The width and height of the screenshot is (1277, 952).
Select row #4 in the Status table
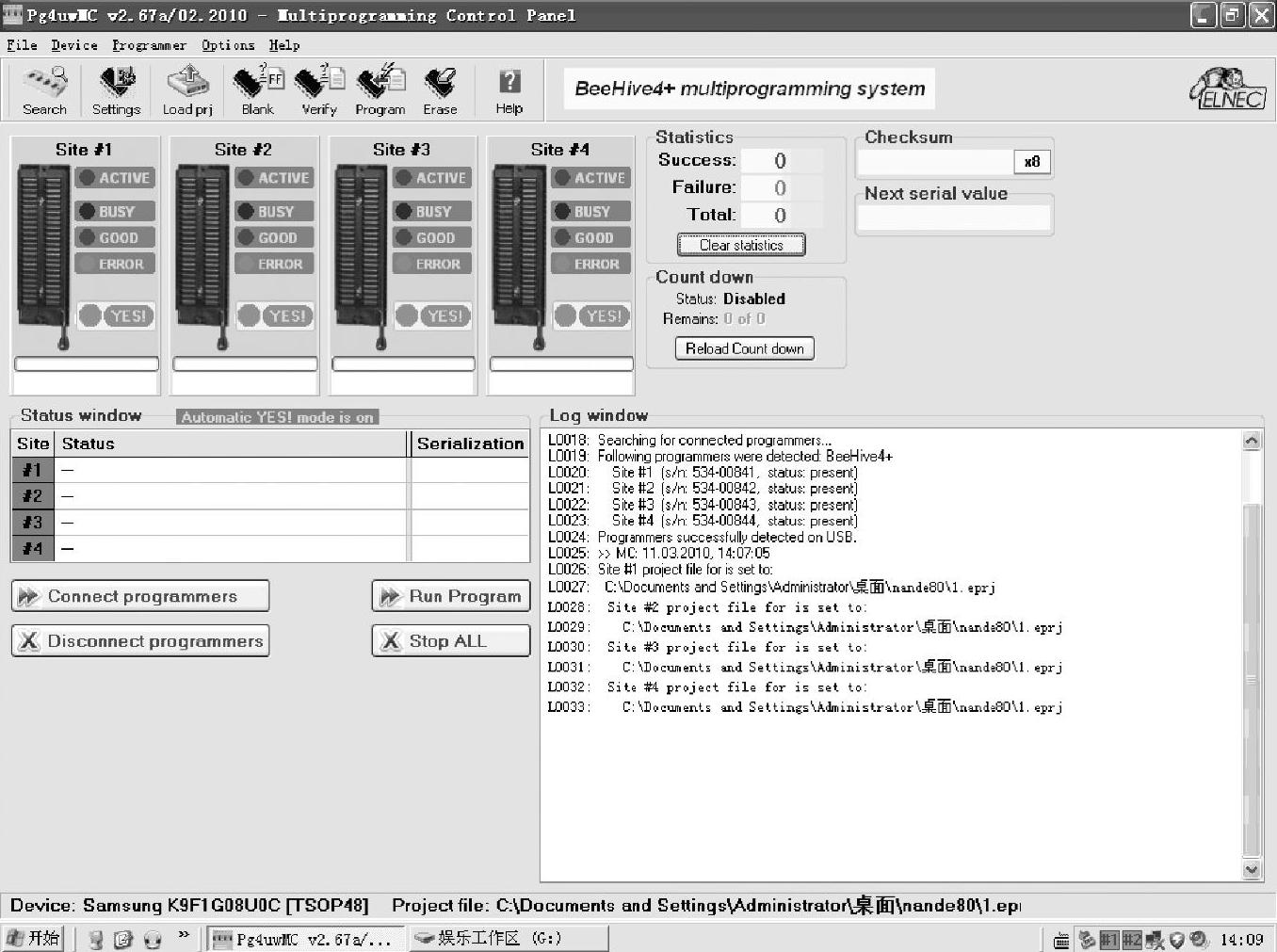271,548
